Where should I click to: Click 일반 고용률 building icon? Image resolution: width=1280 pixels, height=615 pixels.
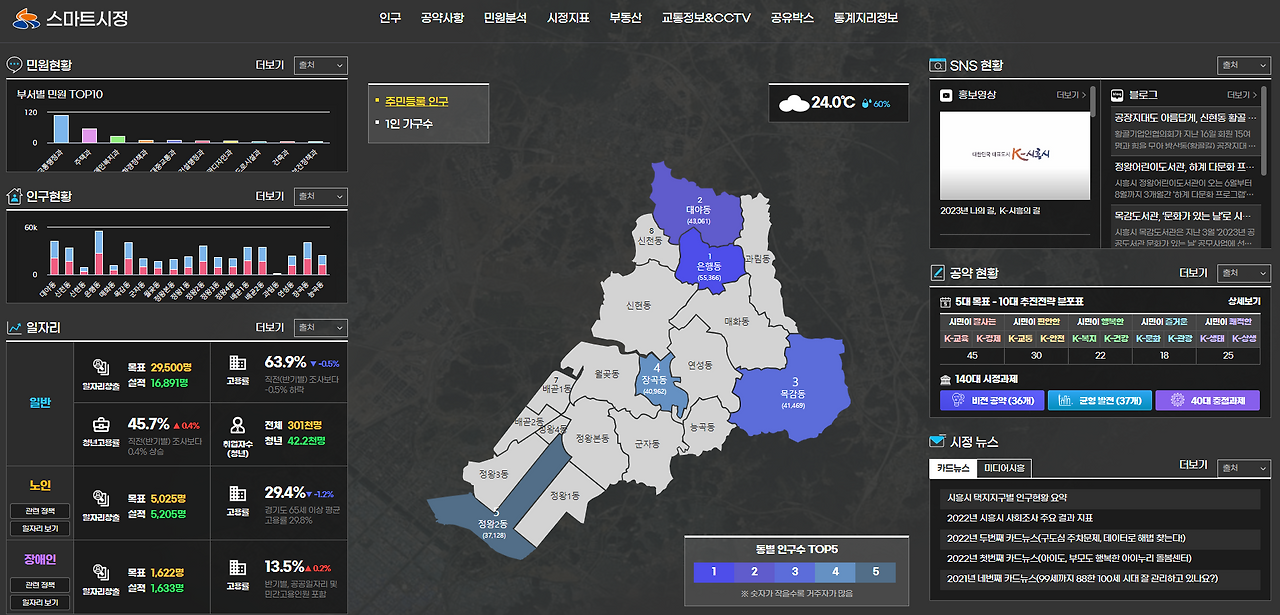[237, 363]
